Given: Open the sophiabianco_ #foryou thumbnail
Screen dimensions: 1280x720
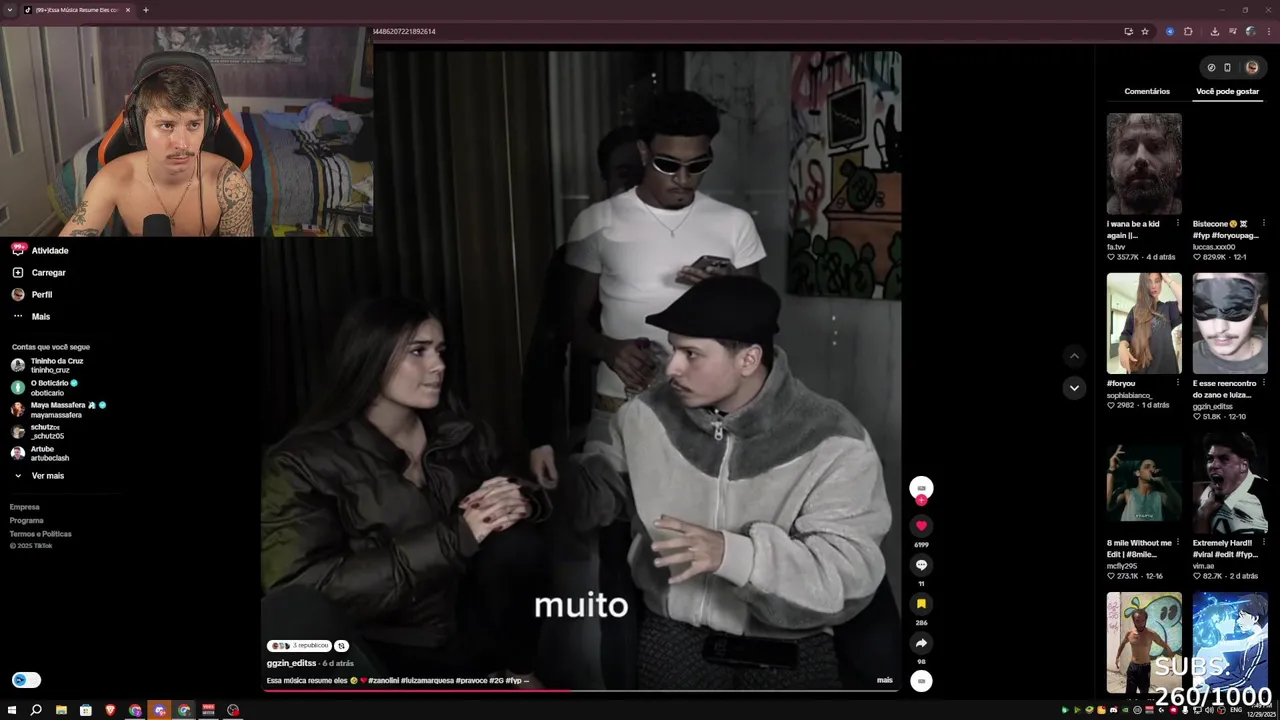Looking at the screenshot, I should [x=1144, y=323].
